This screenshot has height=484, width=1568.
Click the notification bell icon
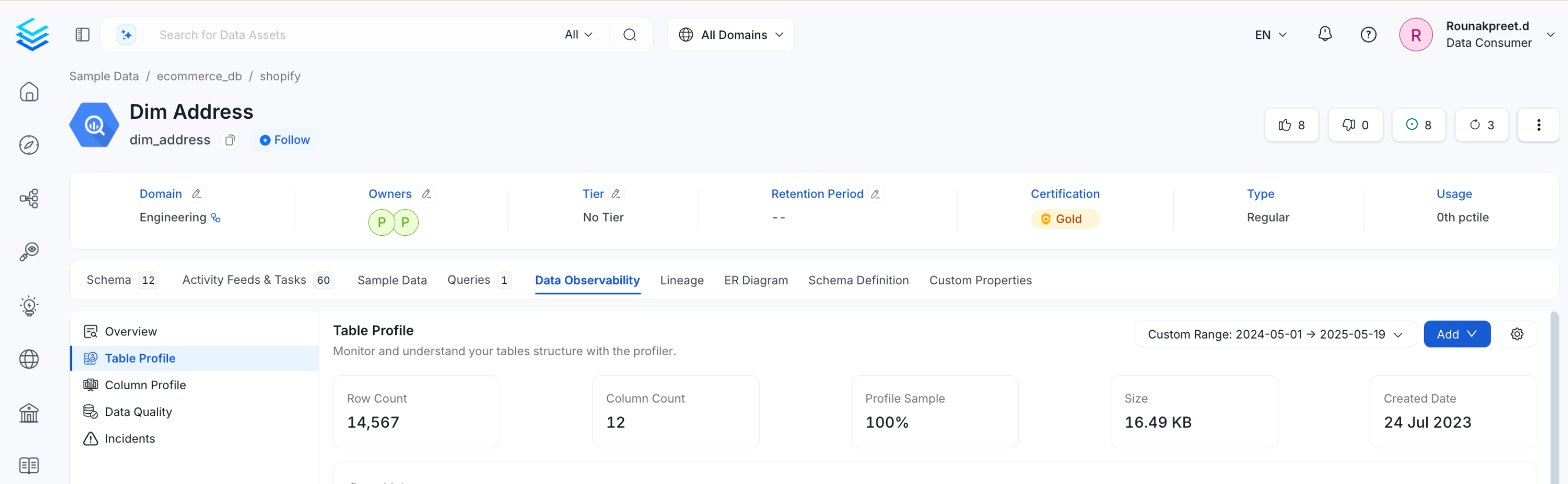1325,35
